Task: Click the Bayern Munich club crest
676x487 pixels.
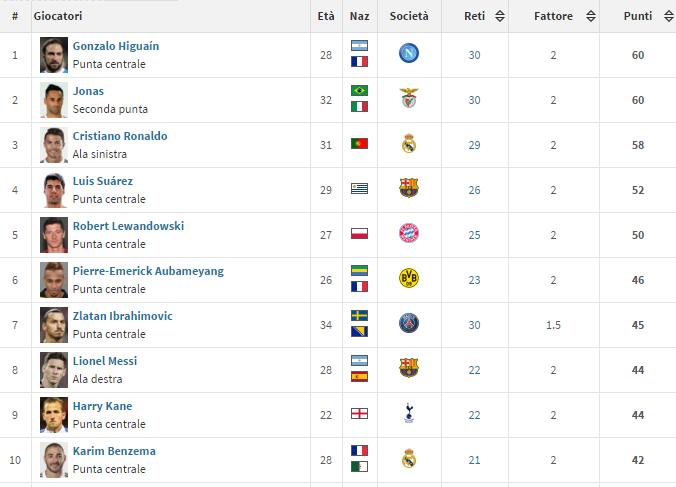Action: click(408, 234)
